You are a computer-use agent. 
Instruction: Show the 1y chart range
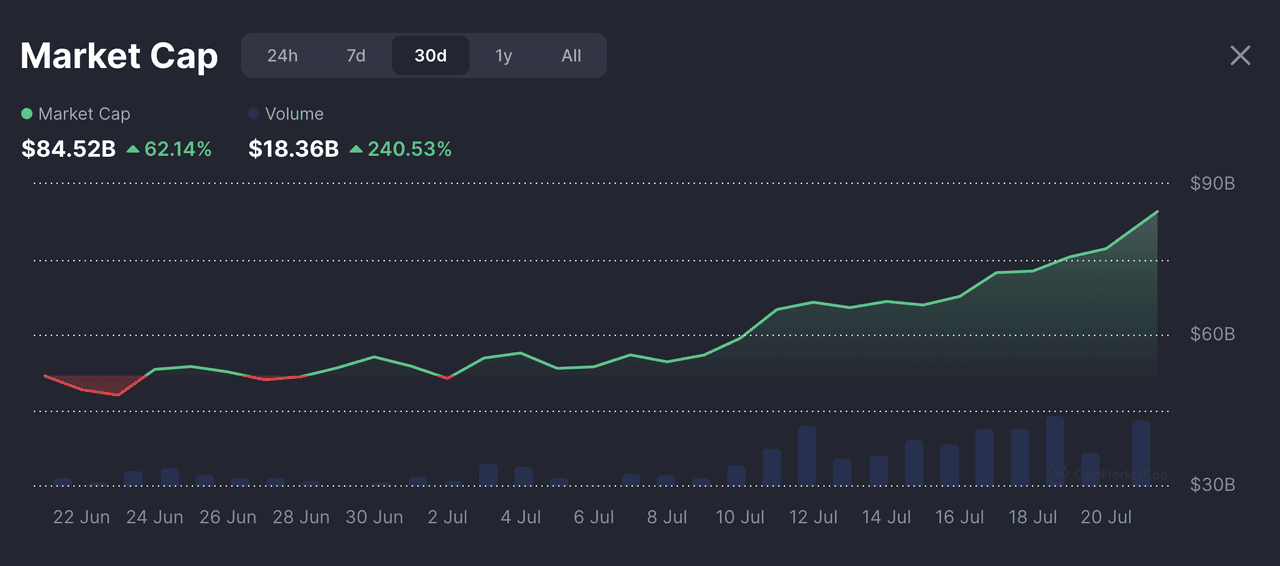pyautogui.click(x=504, y=56)
